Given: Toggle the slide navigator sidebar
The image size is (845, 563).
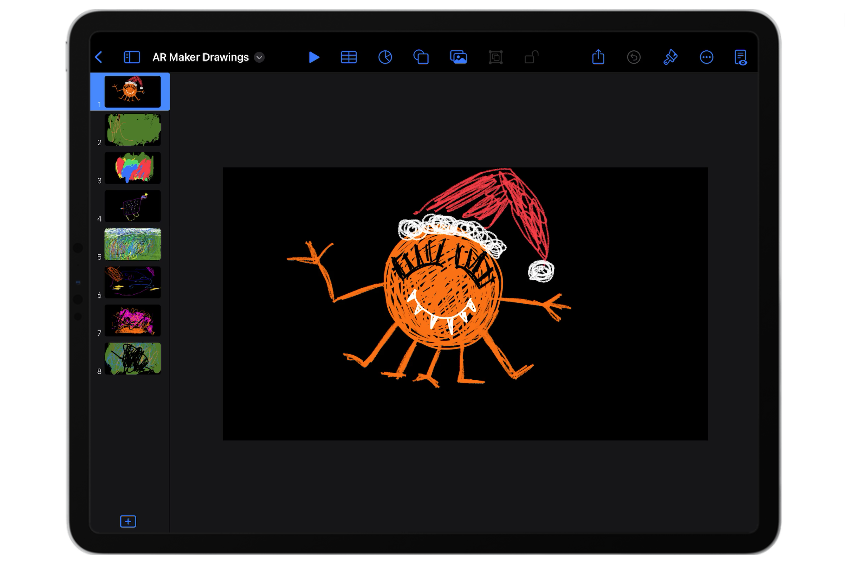Looking at the screenshot, I should coord(131,58).
